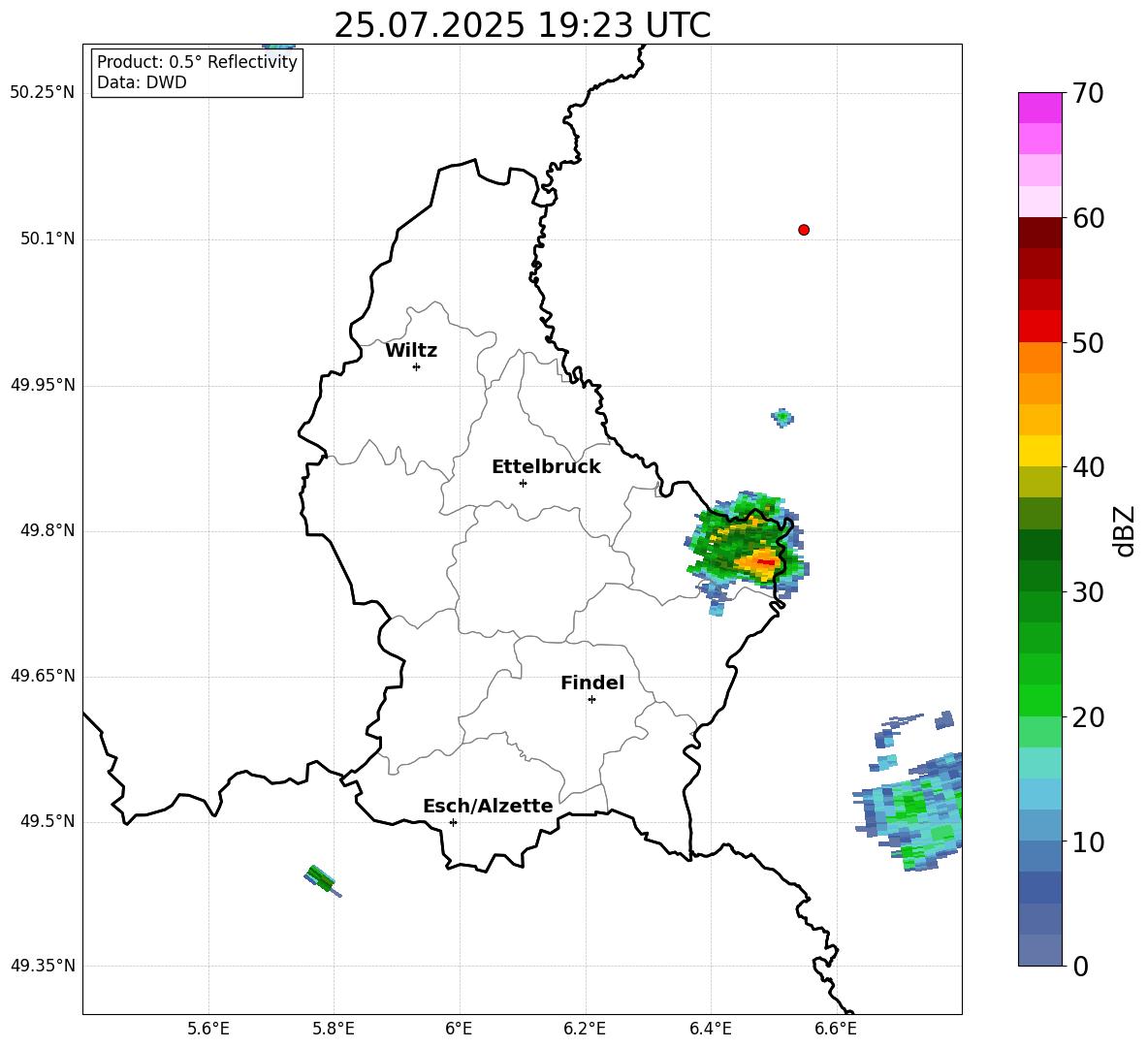Image resolution: width=1148 pixels, height=1048 pixels.
Task: Click the Findel station cross marker
Action: pos(591,700)
